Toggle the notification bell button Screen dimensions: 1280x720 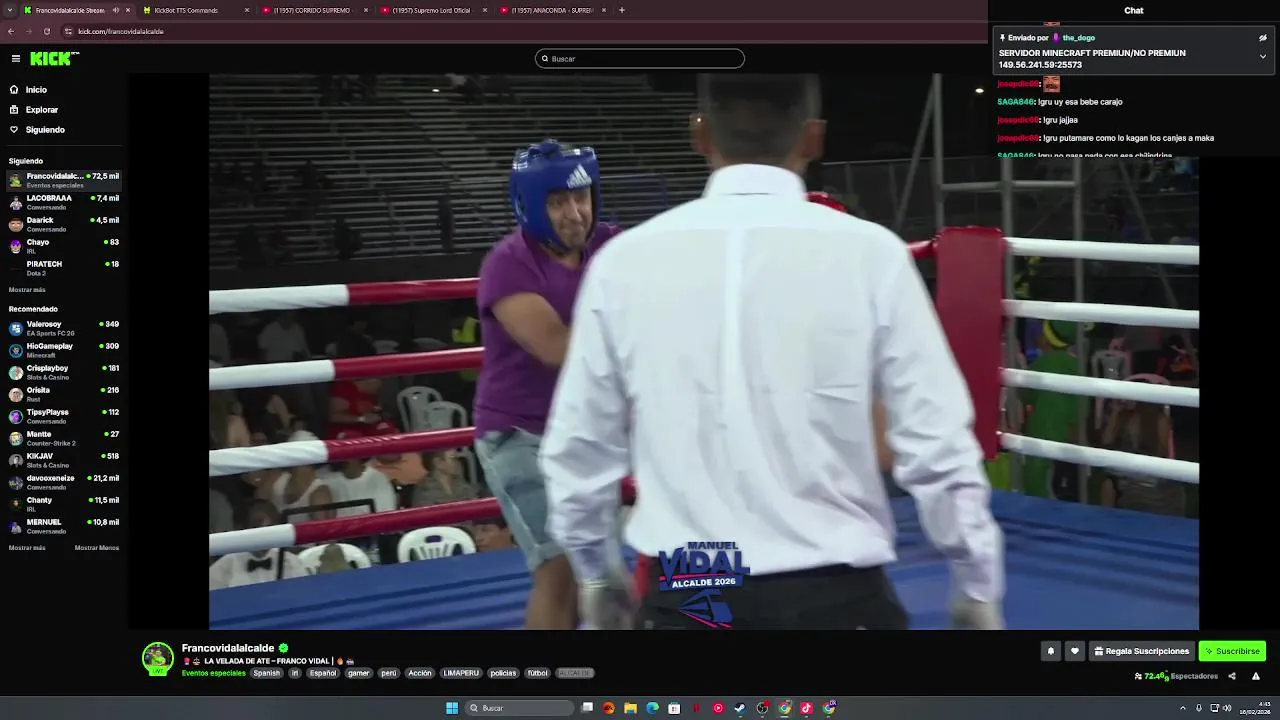1050,651
